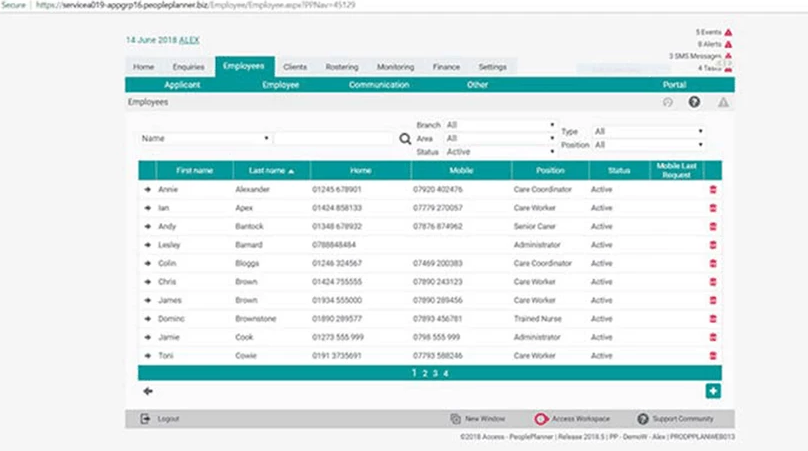Open the Portal submenu
The width and height of the screenshot is (808, 451).
tap(674, 85)
